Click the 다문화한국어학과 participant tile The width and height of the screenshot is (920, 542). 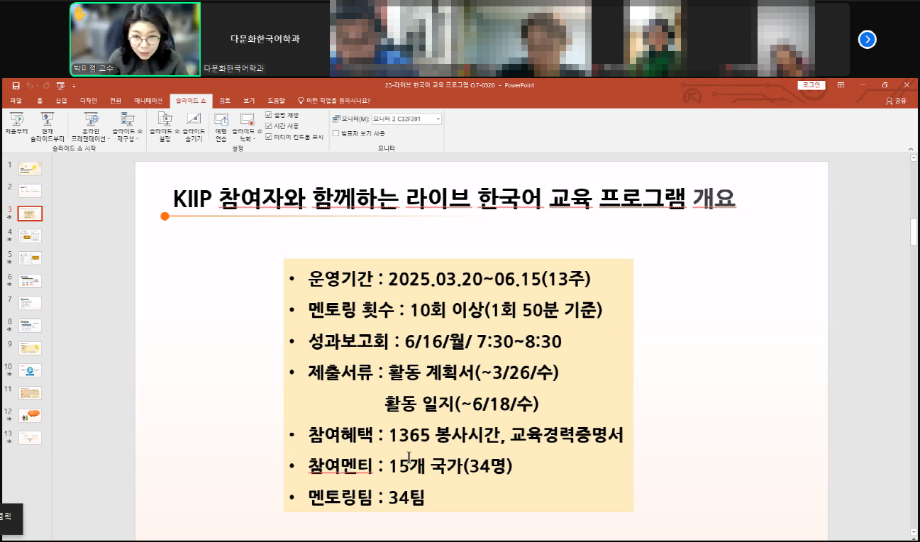coord(265,39)
